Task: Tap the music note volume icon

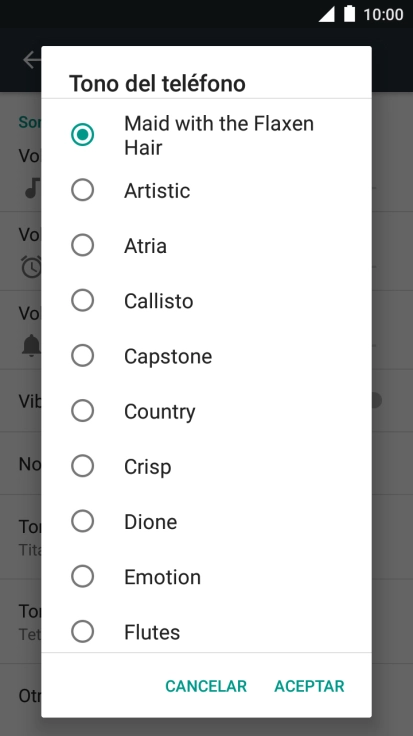Action: [32, 188]
